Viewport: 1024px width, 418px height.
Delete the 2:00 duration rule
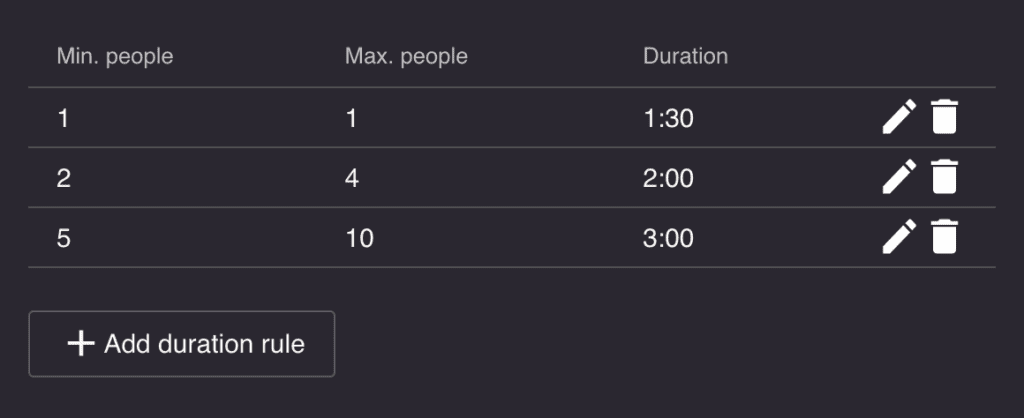click(944, 177)
